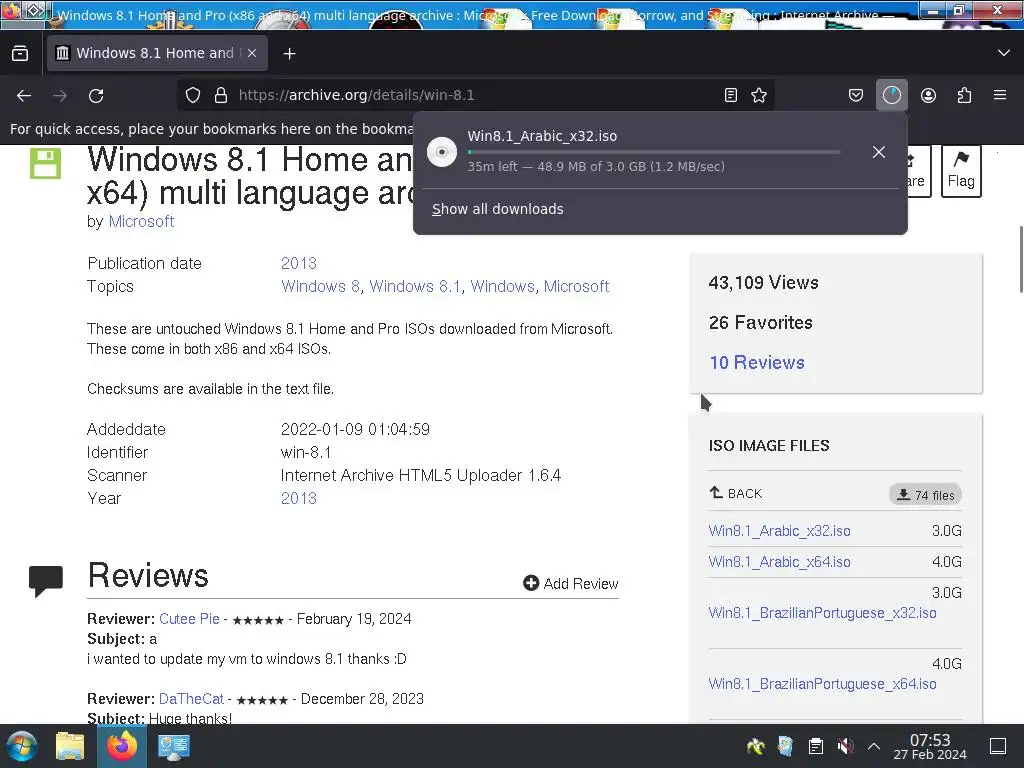Click the show desktop button
This screenshot has width=1024, height=768.
998,746
